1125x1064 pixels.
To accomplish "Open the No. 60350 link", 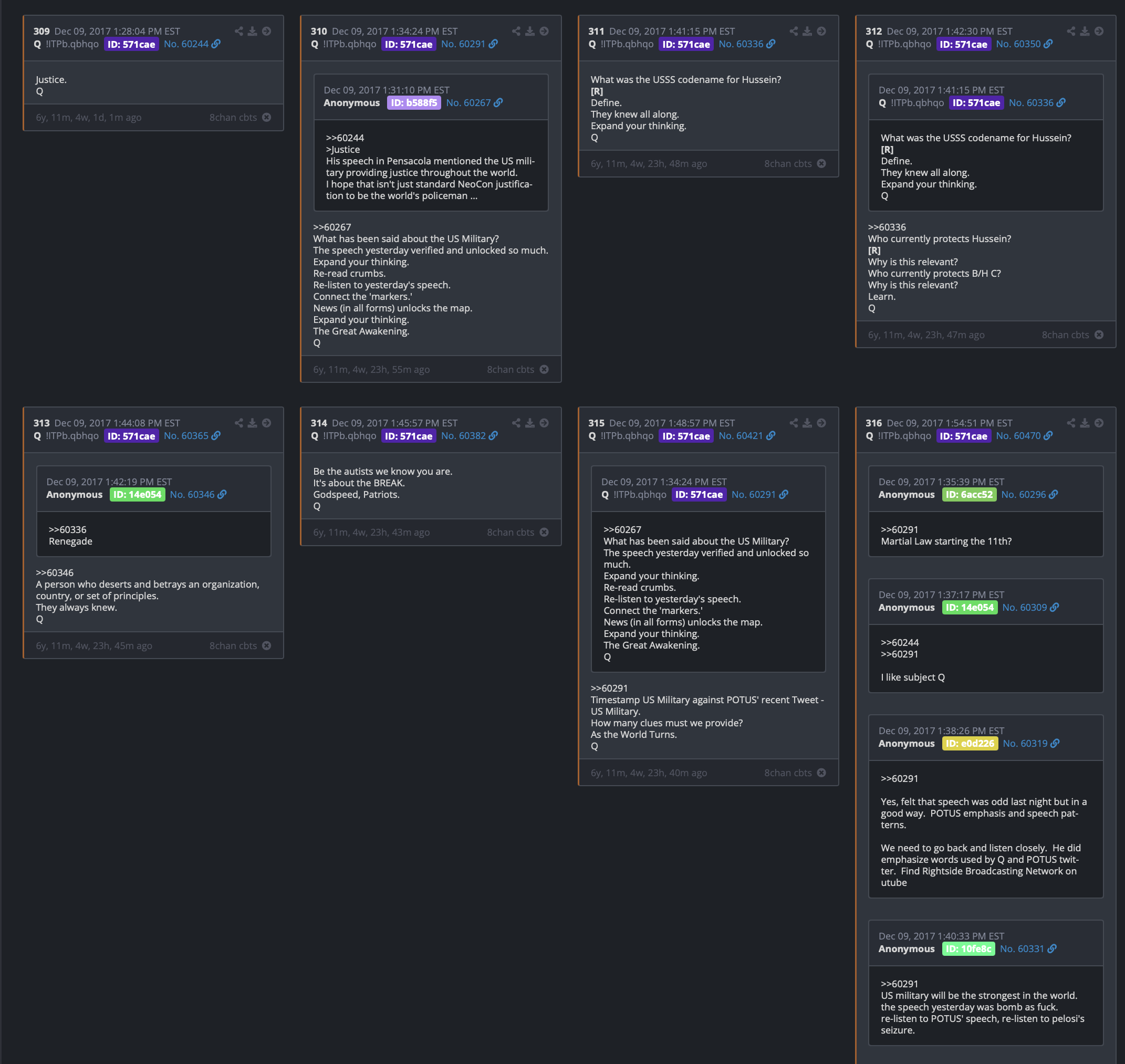I will [1024, 44].
